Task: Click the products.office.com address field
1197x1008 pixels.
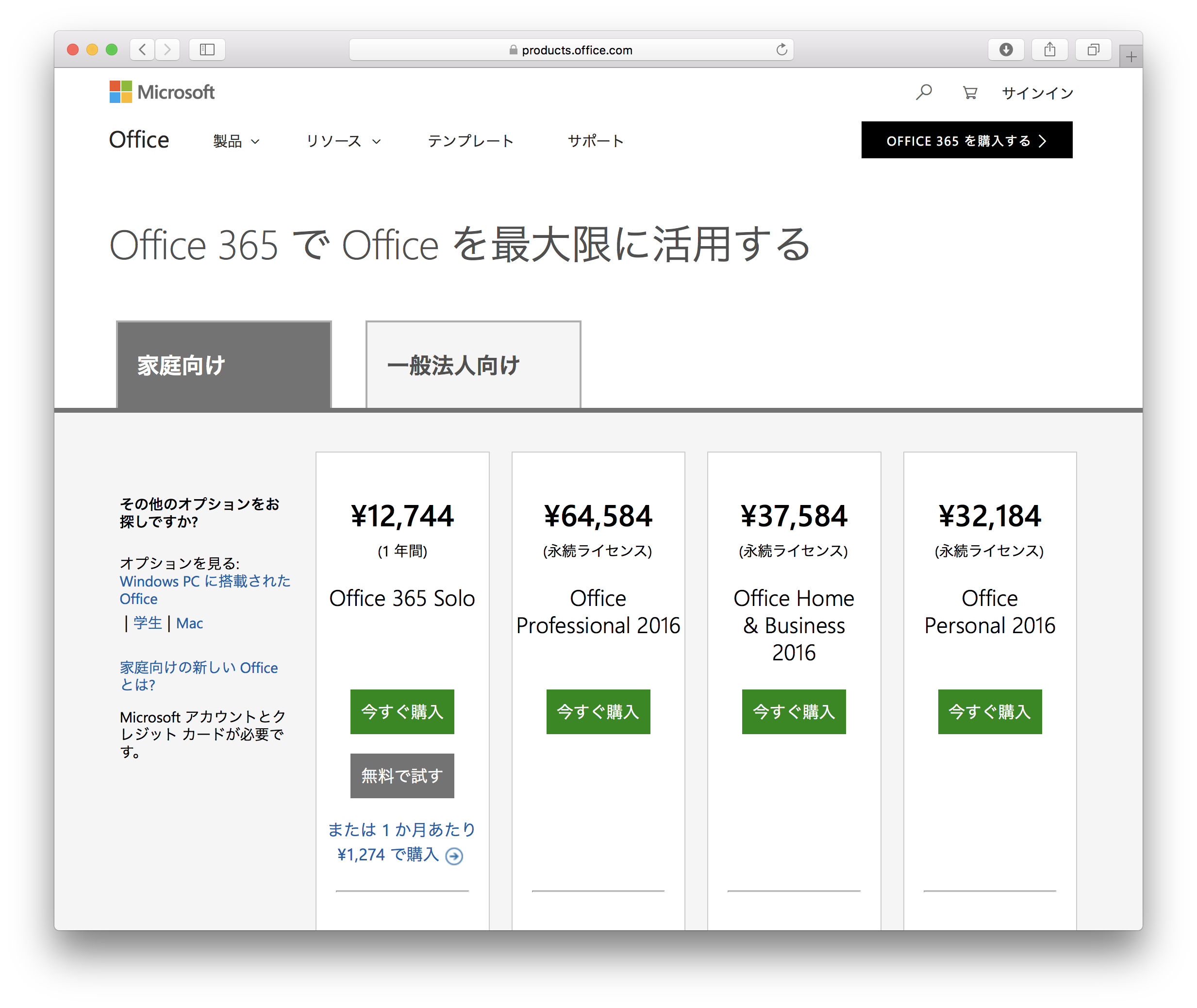Action: click(x=571, y=50)
